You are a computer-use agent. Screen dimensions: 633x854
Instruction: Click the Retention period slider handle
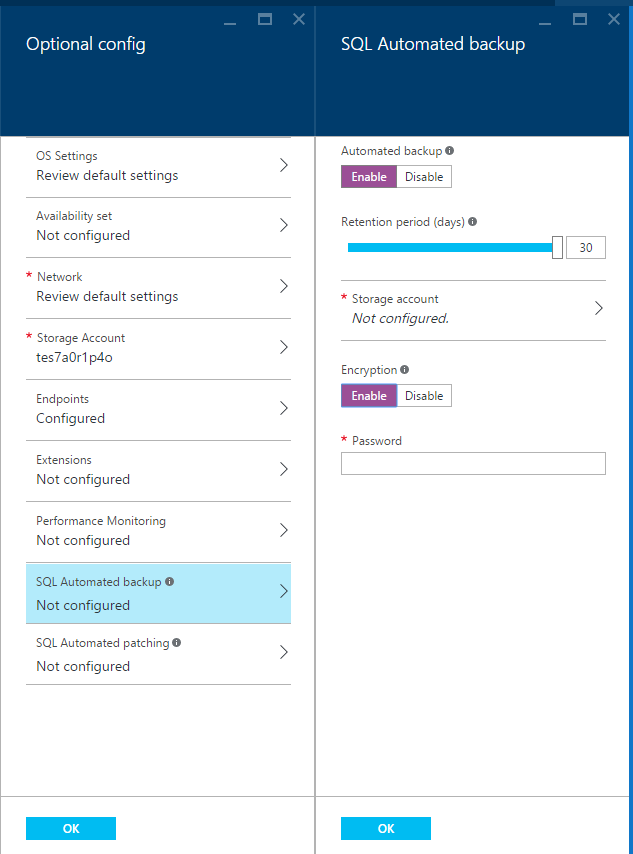(557, 247)
